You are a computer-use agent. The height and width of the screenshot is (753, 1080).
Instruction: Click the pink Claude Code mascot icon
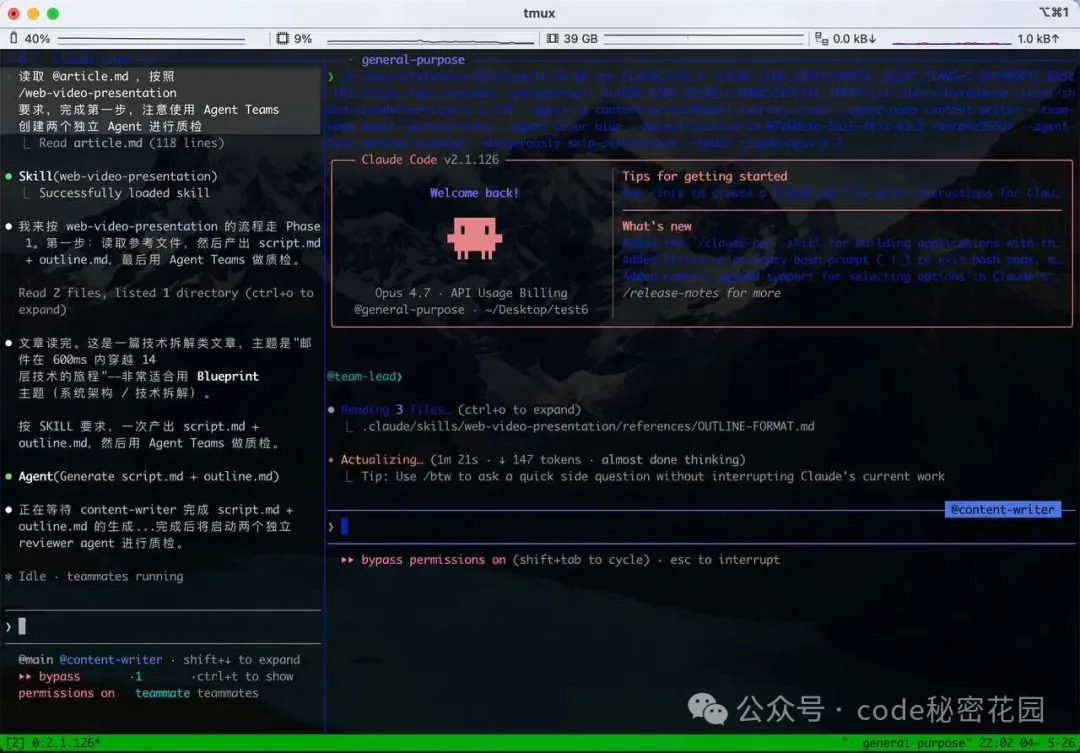(474, 238)
